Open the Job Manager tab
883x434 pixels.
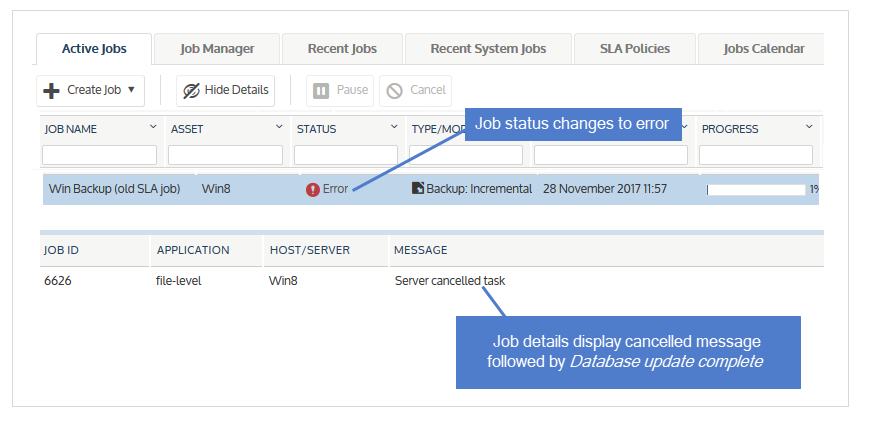coord(217,49)
